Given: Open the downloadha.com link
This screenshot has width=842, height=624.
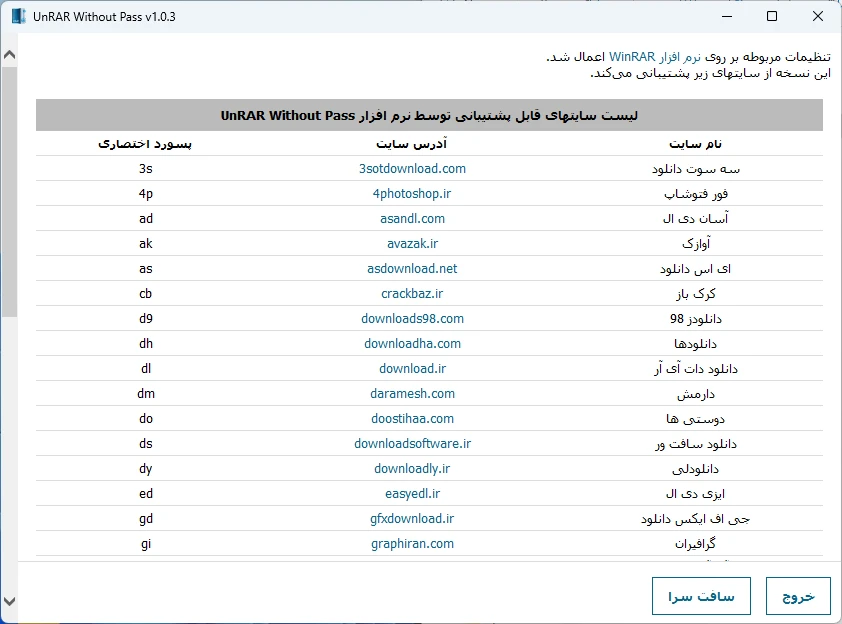Looking at the screenshot, I should [412, 344].
